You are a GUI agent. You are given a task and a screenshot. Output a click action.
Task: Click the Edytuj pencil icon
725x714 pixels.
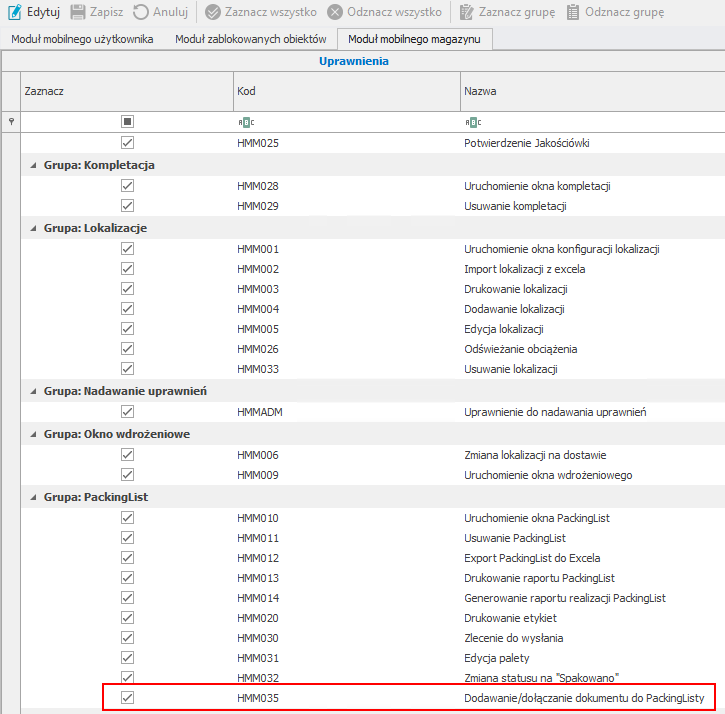point(15,13)
